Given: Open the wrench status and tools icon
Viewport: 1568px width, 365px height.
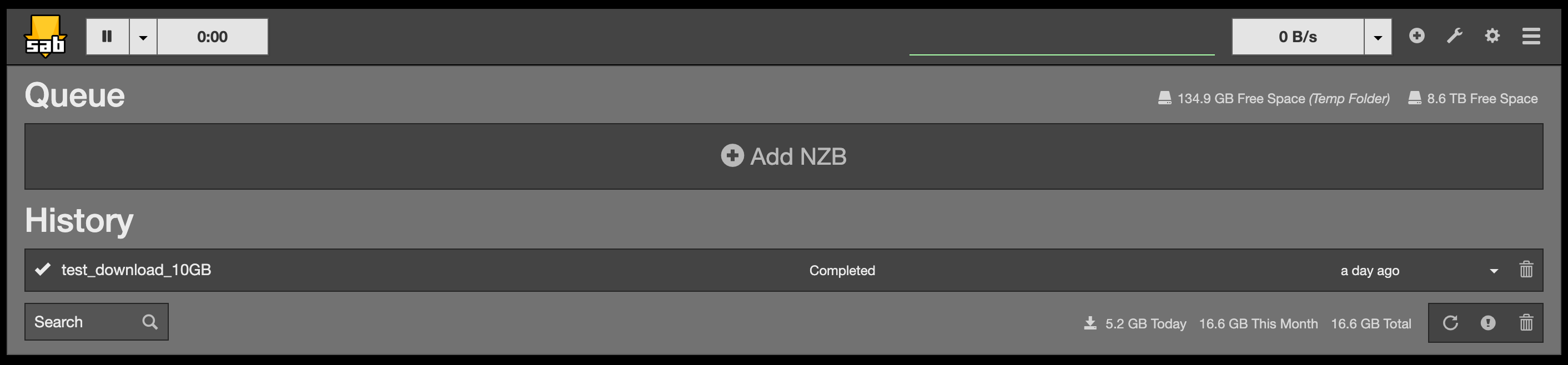Looking at the screenshot, I should 1454,36.
